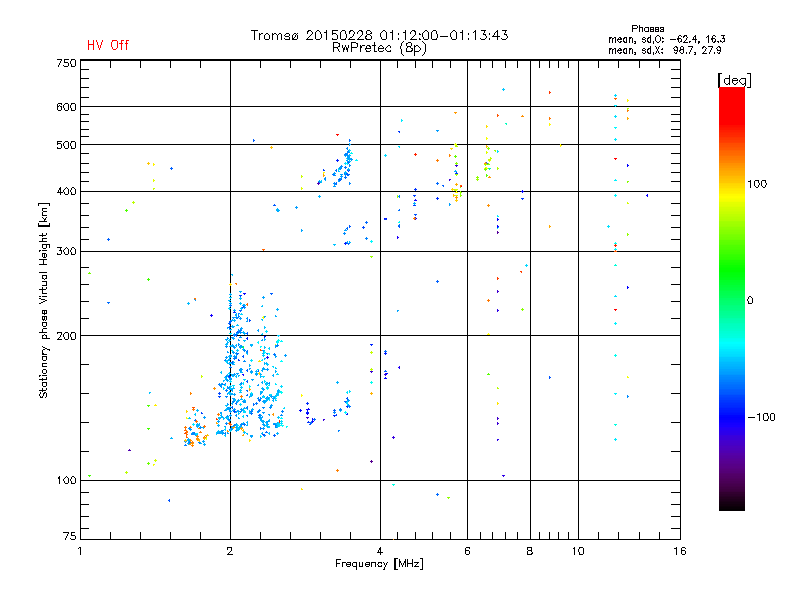Screen dimensions: 800x600
Task: Click the y-axis tick label '100'
Action: 66,481
